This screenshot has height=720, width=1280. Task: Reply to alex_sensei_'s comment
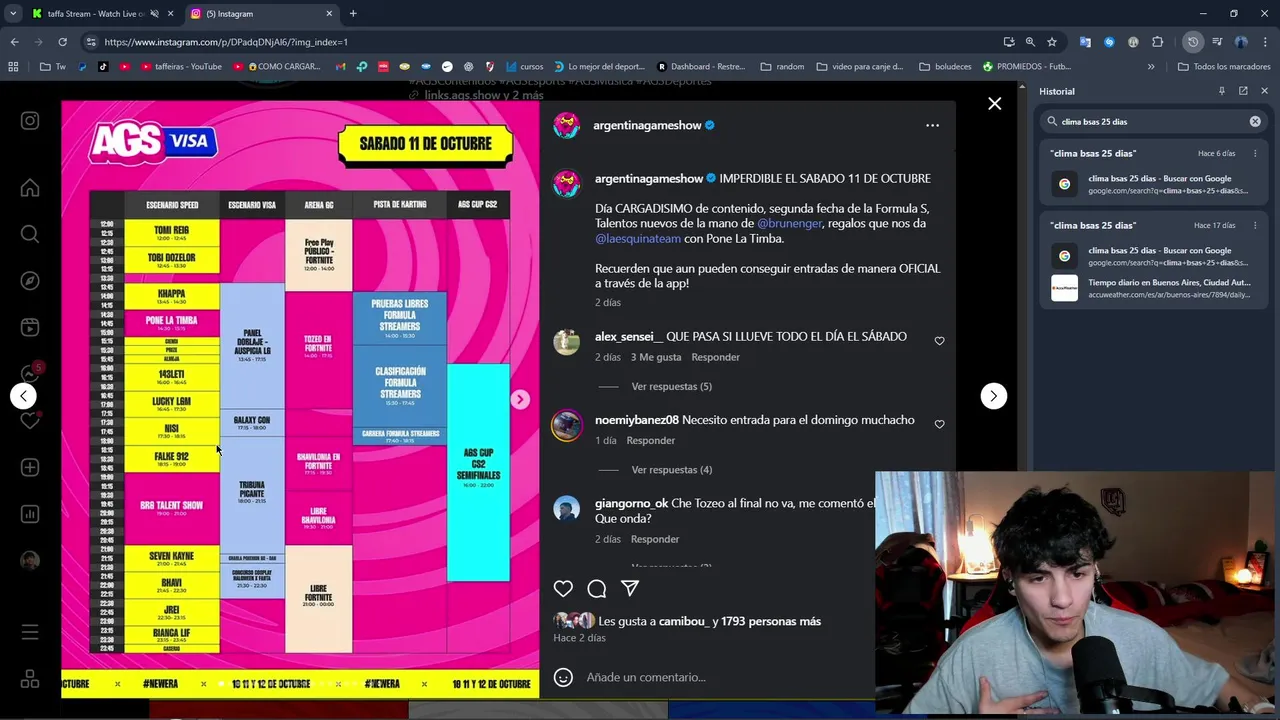click(x=716, y=357)
